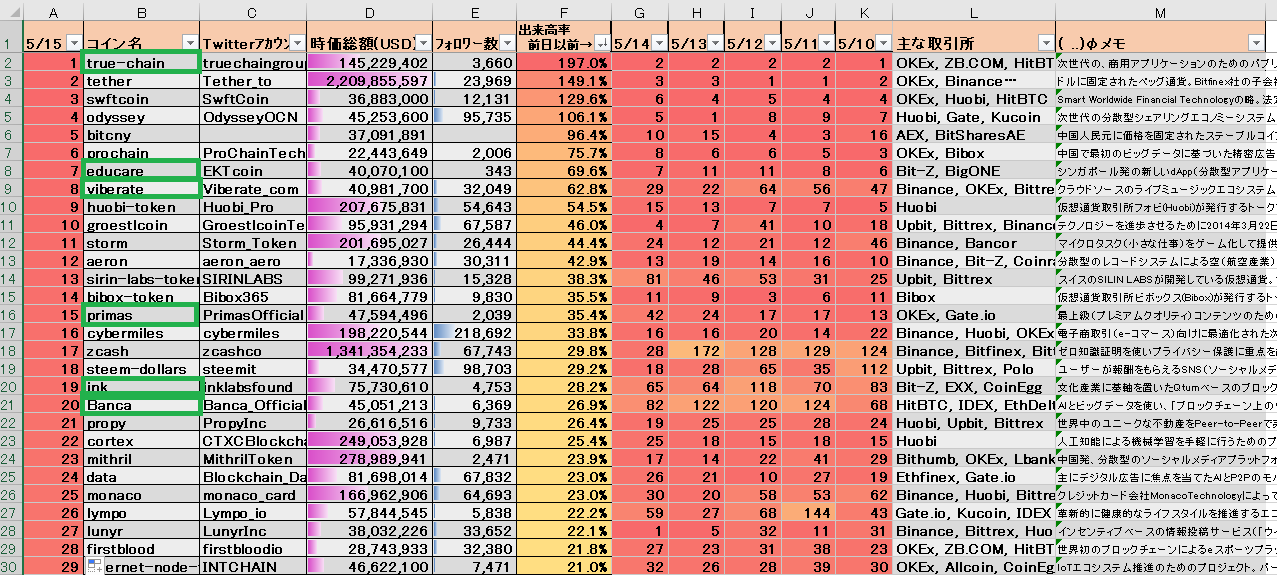This screenshot has height=575, width=1277.
Task: Open filter arrow on 5/15 column
Action: [72, 44]
